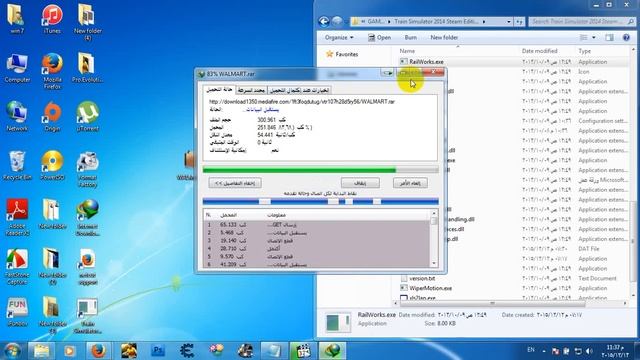
Task: Expand the view options dropdown arrow in Explorer
Action: [593, 38]
